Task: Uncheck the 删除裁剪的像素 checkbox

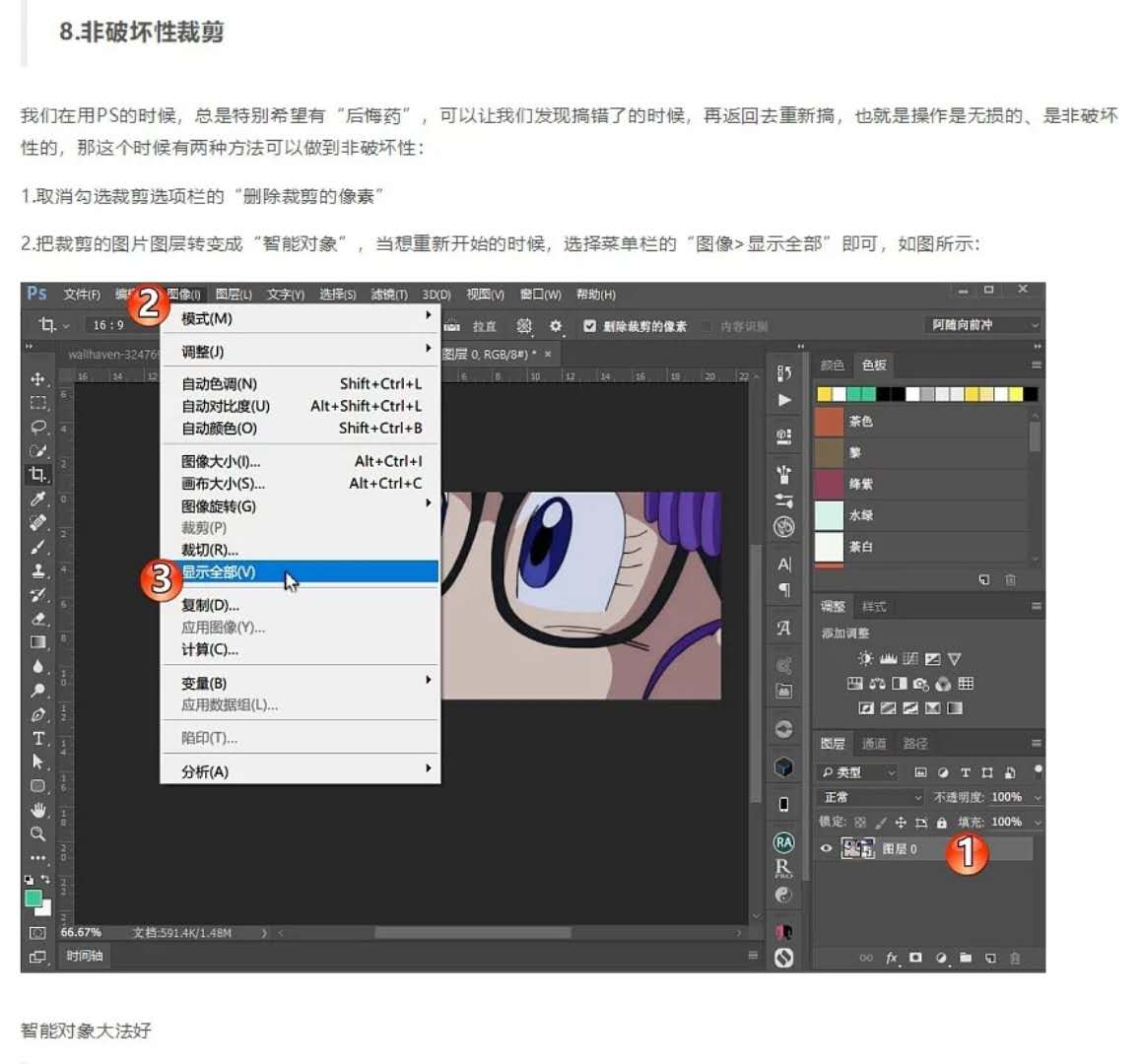Action: pyautogui.click(x=589, y=325)
